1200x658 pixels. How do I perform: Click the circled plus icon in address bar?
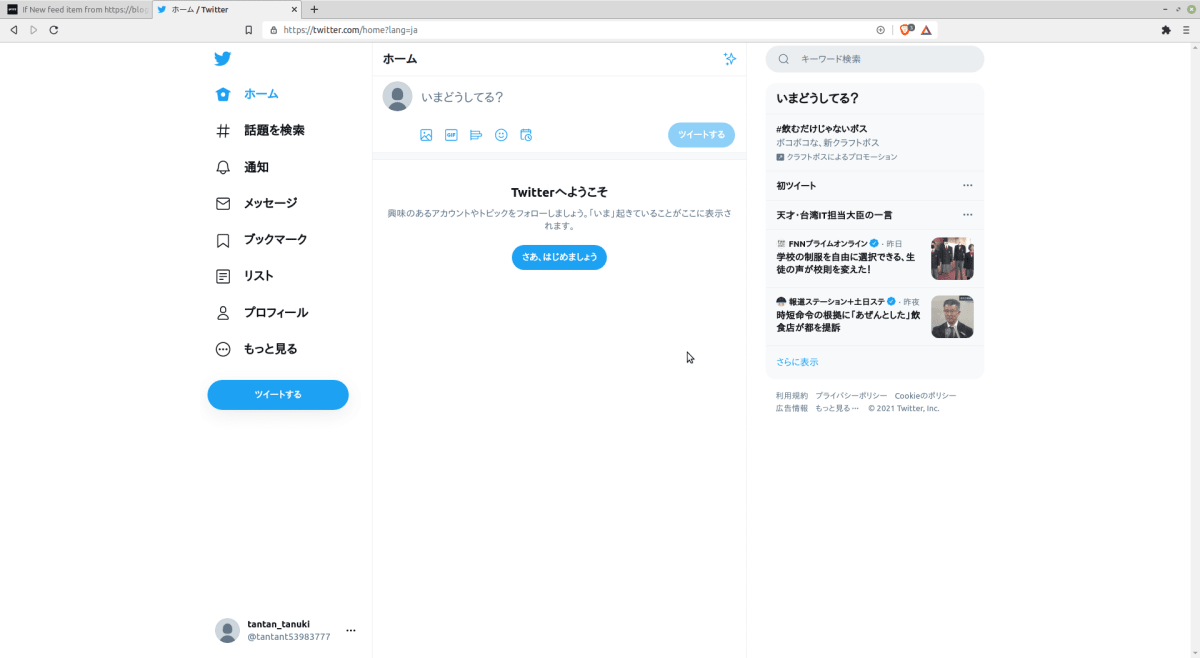tap(880, 30)
